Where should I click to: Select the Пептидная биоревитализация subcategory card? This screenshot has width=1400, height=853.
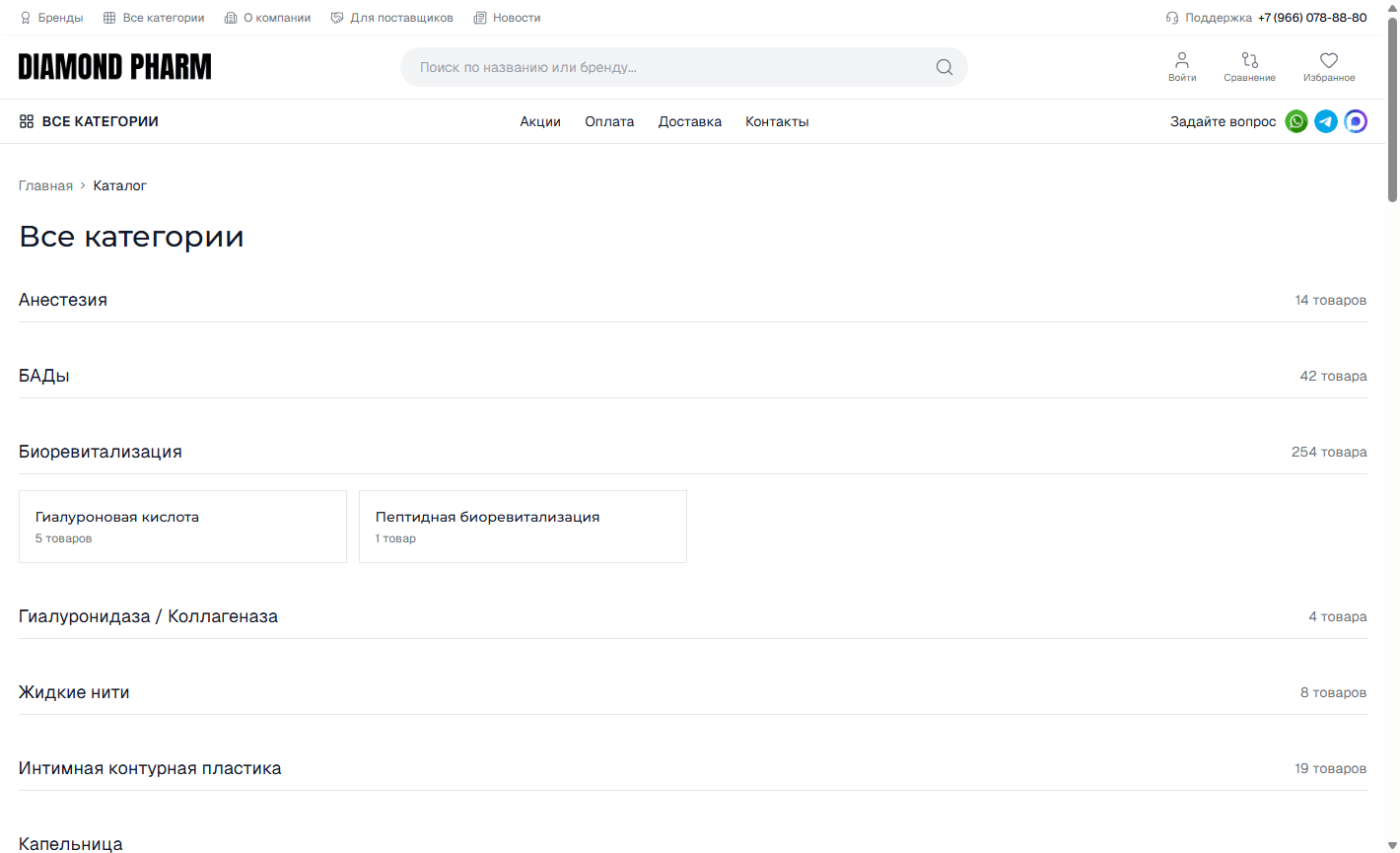tap(523, 527)
